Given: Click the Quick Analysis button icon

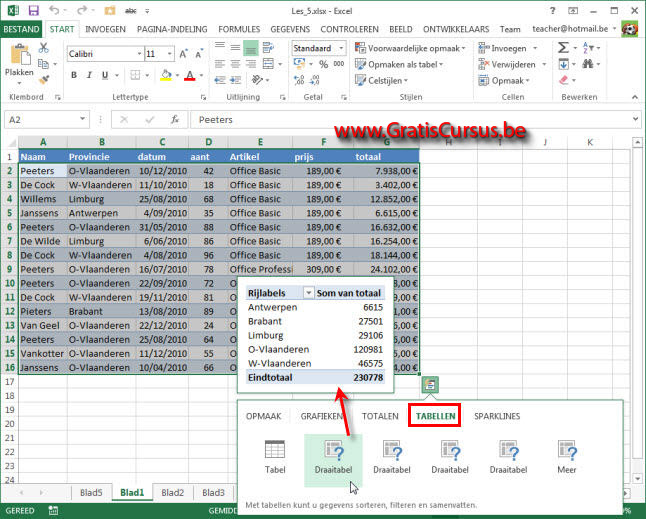Looking at the screenshot, I should (430, 384).
